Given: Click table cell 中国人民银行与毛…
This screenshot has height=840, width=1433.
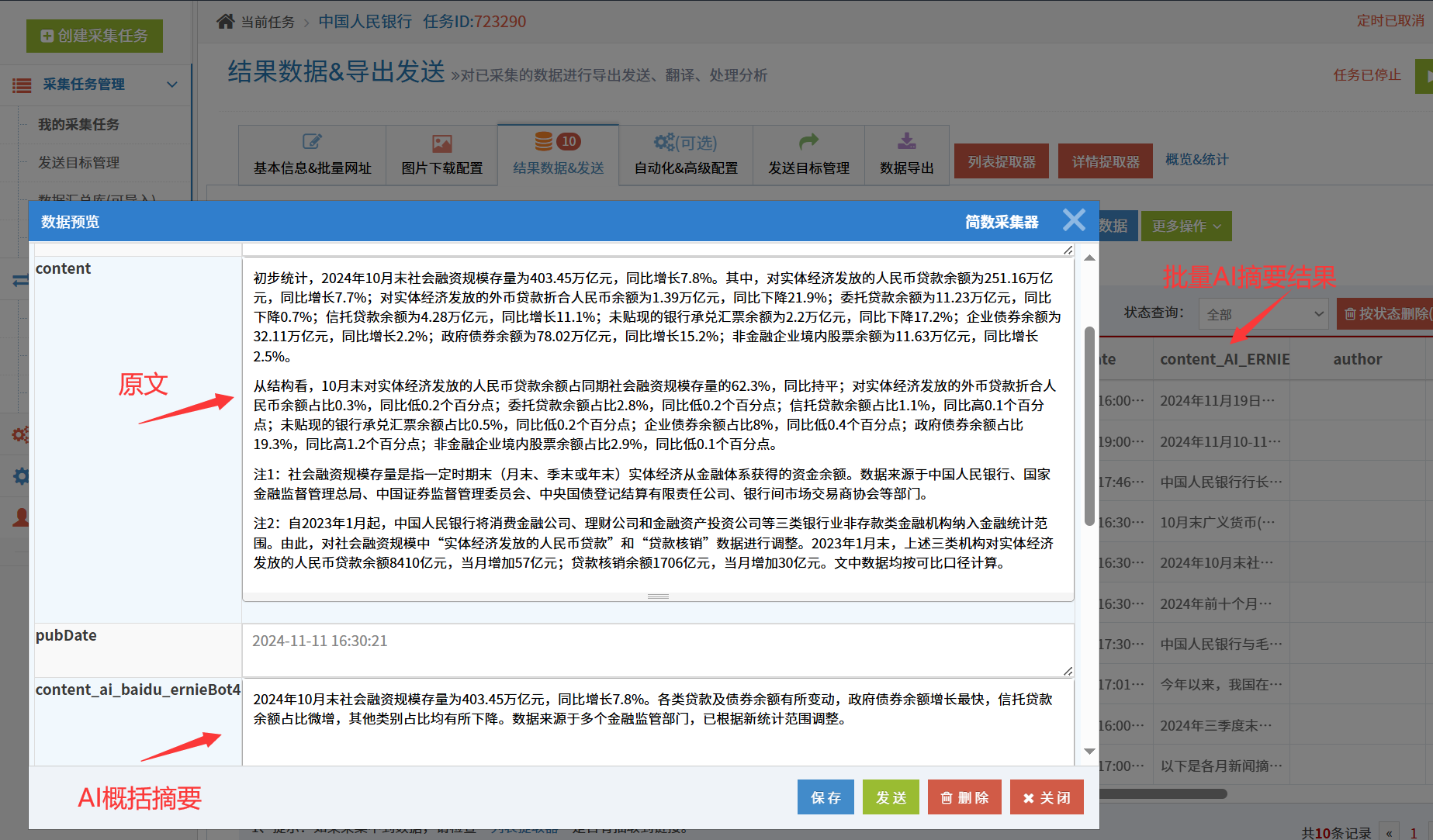Looking at the screenshot, I should (x=1221, y=645).
